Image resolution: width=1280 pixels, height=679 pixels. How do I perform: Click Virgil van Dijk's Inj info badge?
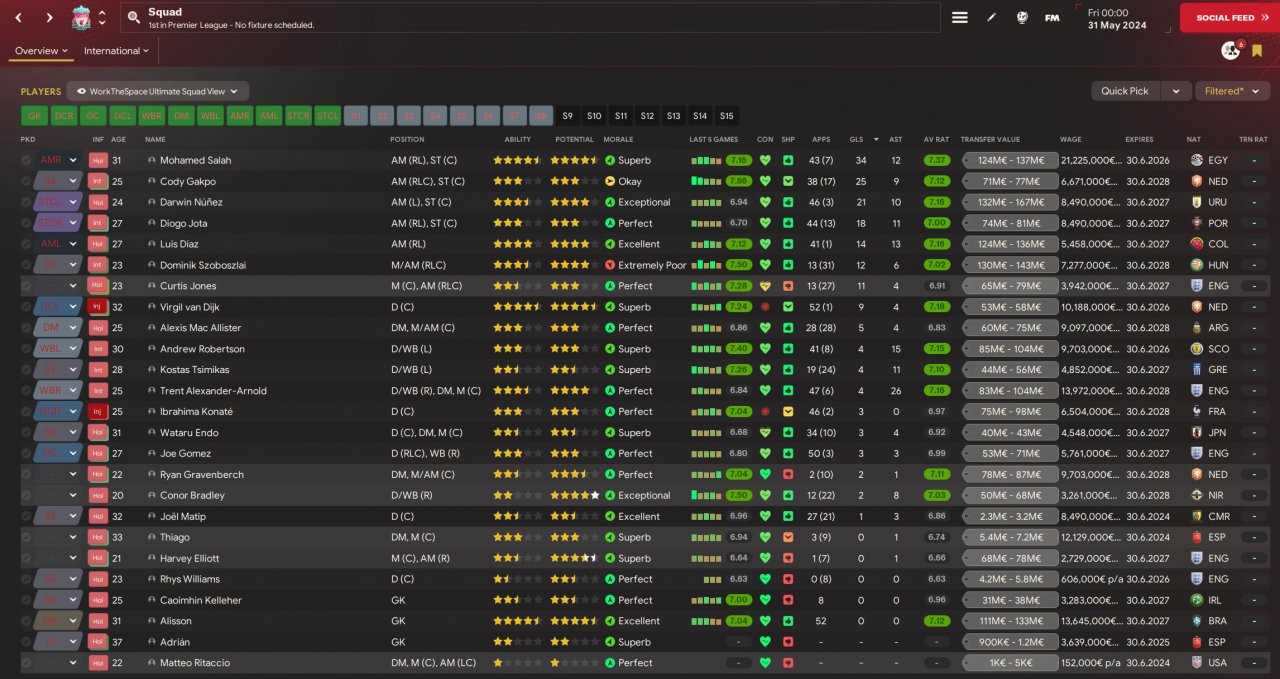click(x=98, y=307)
